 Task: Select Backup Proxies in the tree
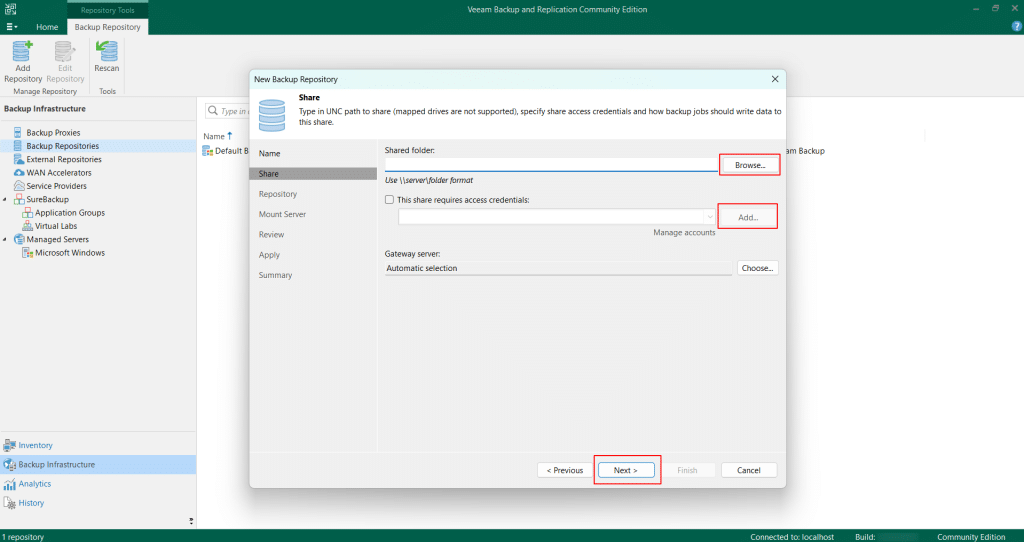54,133
